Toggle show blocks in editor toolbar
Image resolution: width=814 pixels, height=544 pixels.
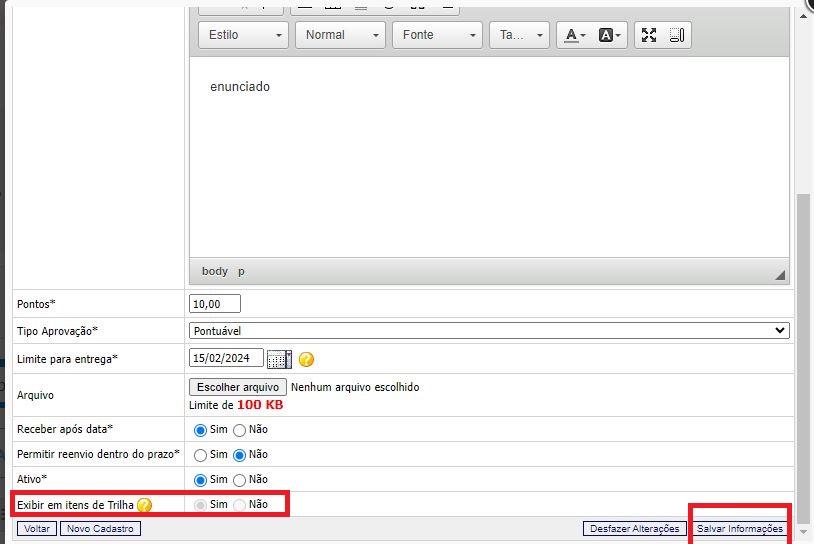pos(676,35)
